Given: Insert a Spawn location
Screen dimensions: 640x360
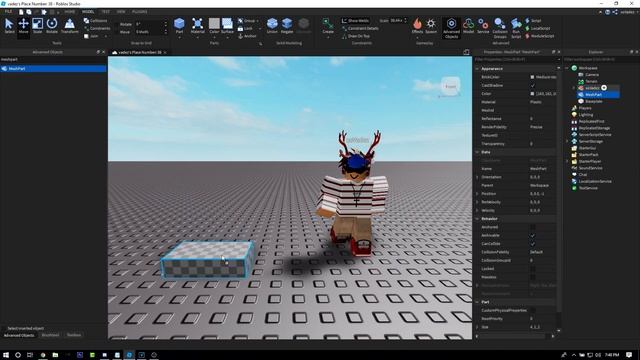Looking at the screenshot, I should 431,26.
